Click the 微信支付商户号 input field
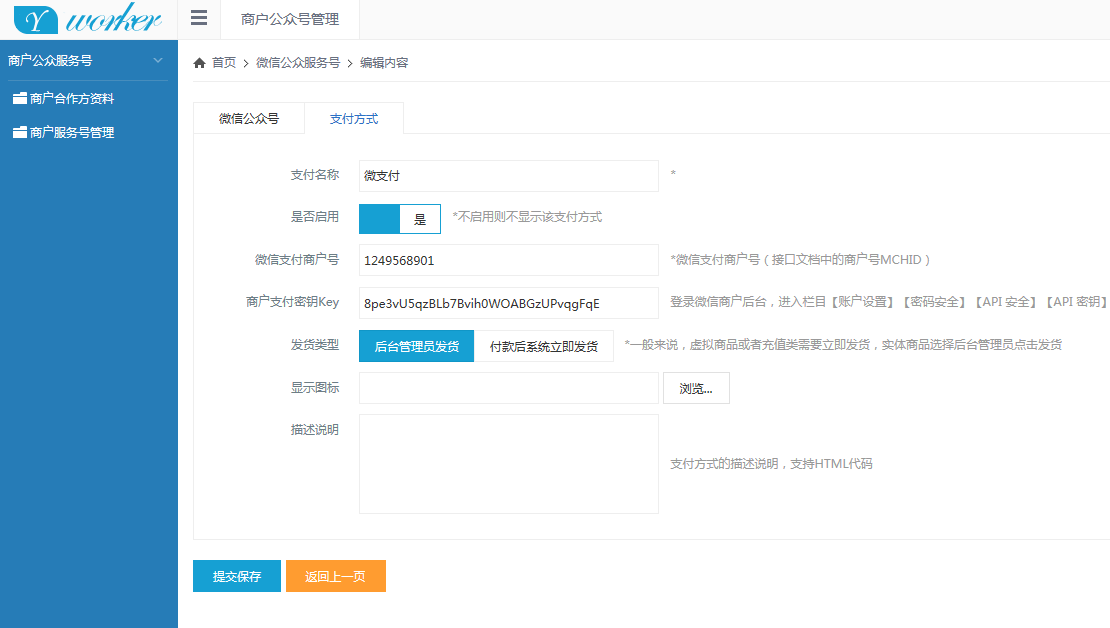Screen dimensions: 1110x628 point(508,260)
